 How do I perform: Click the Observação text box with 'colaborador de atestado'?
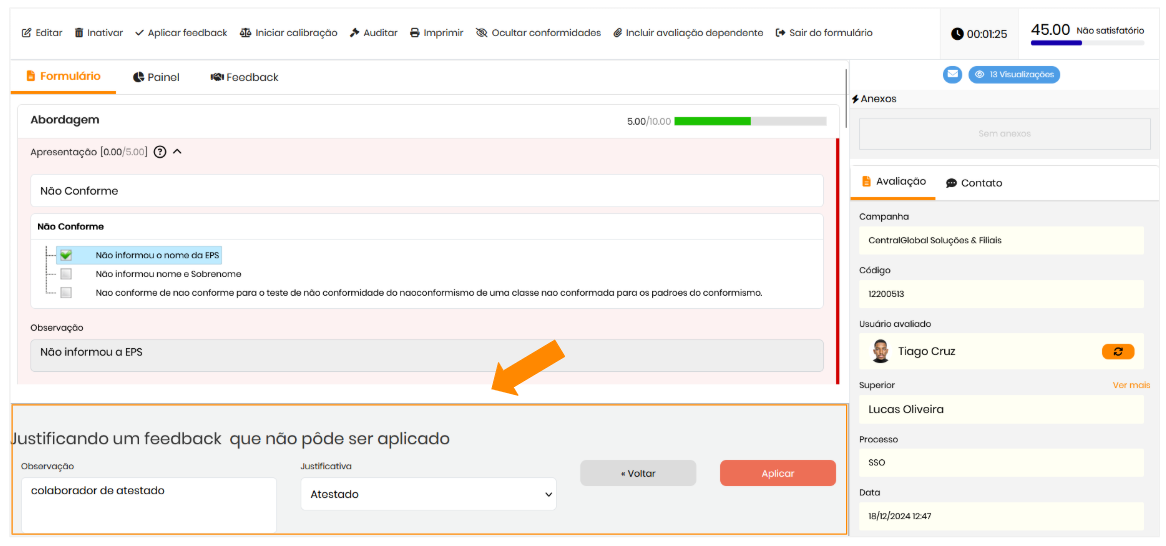[x=148, y=504]
